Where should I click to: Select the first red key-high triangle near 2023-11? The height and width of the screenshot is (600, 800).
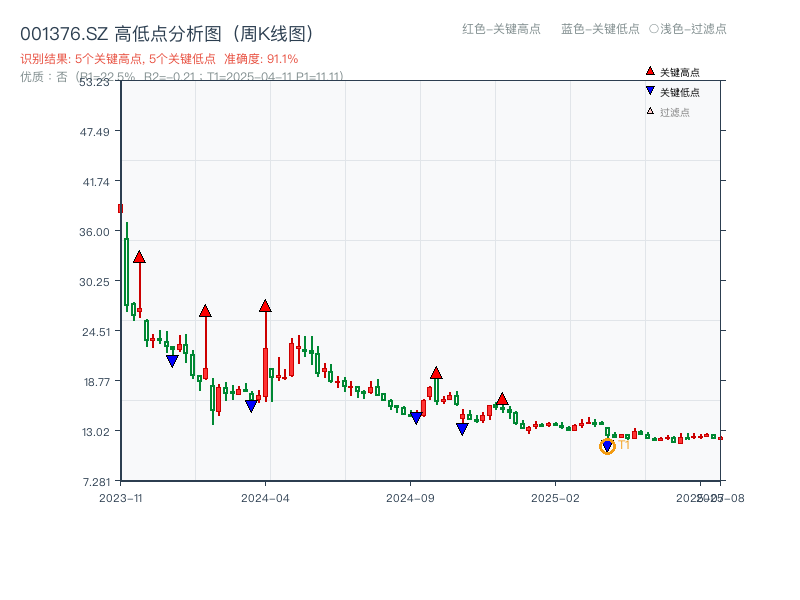click(139, 256)
